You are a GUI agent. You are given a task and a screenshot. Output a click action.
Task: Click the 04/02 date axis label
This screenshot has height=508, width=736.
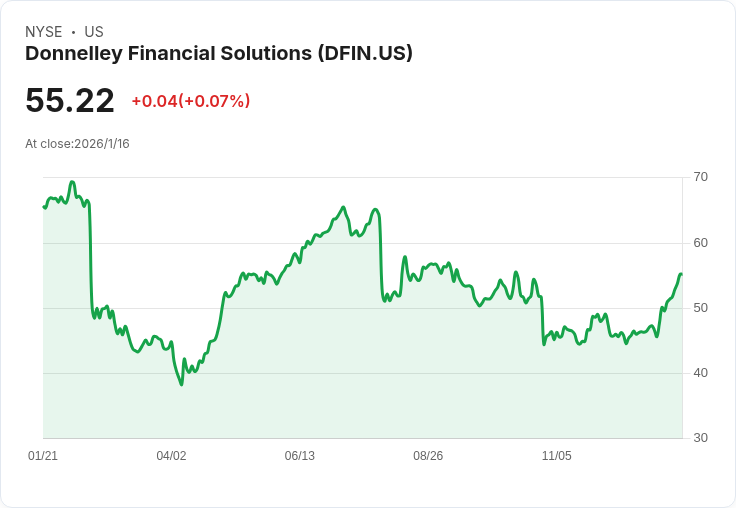point(171,455)
